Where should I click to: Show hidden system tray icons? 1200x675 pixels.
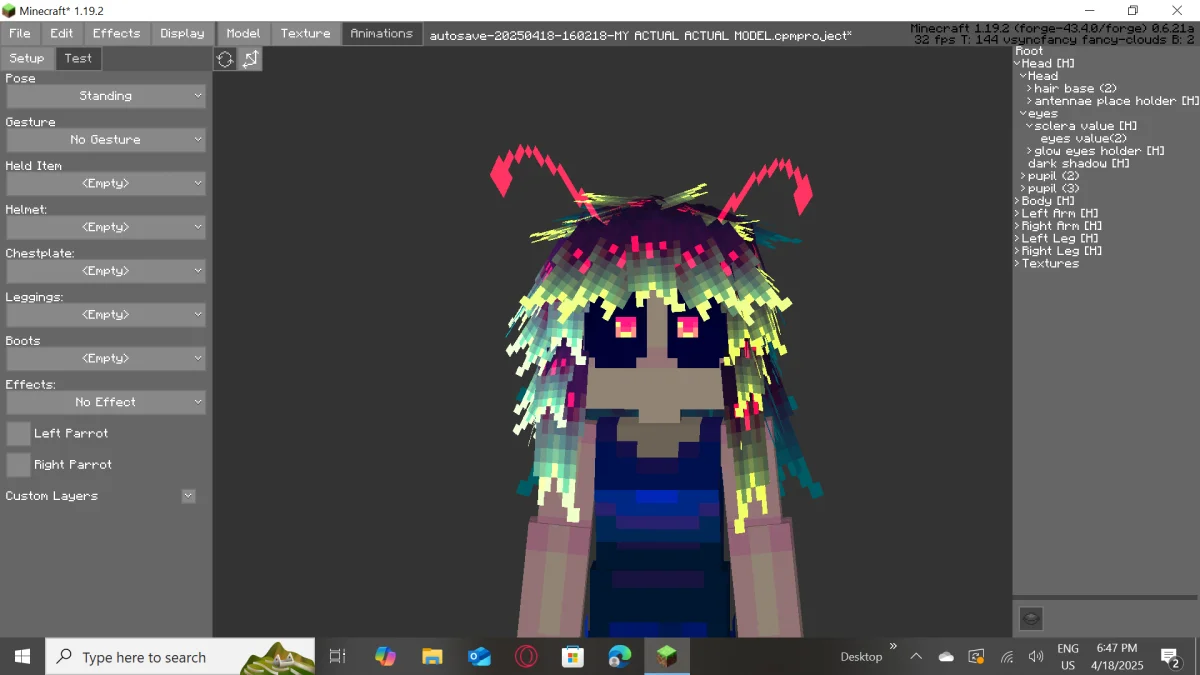click(x=916, y=657)
